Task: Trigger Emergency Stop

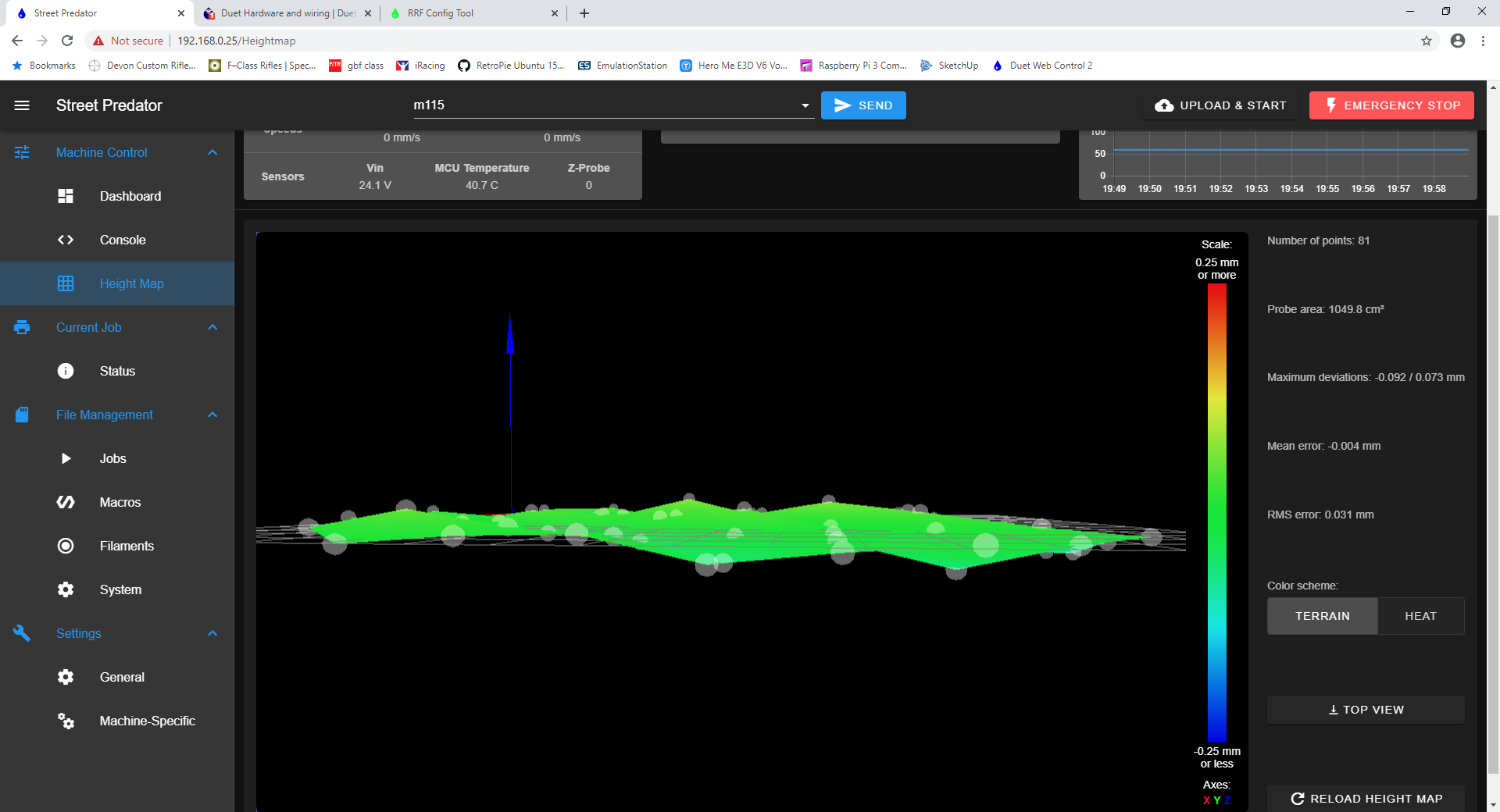Action: click(1391, 105)
